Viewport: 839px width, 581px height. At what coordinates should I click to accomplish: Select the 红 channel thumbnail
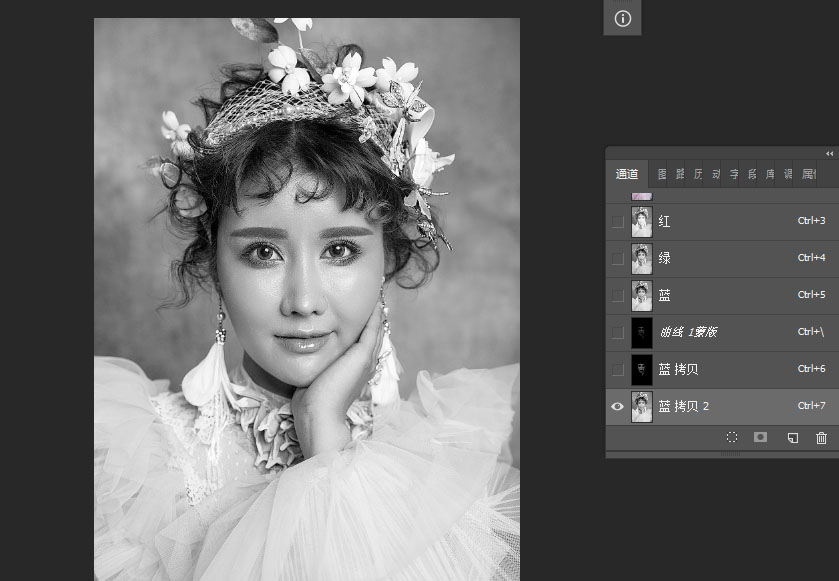(642, 221)
